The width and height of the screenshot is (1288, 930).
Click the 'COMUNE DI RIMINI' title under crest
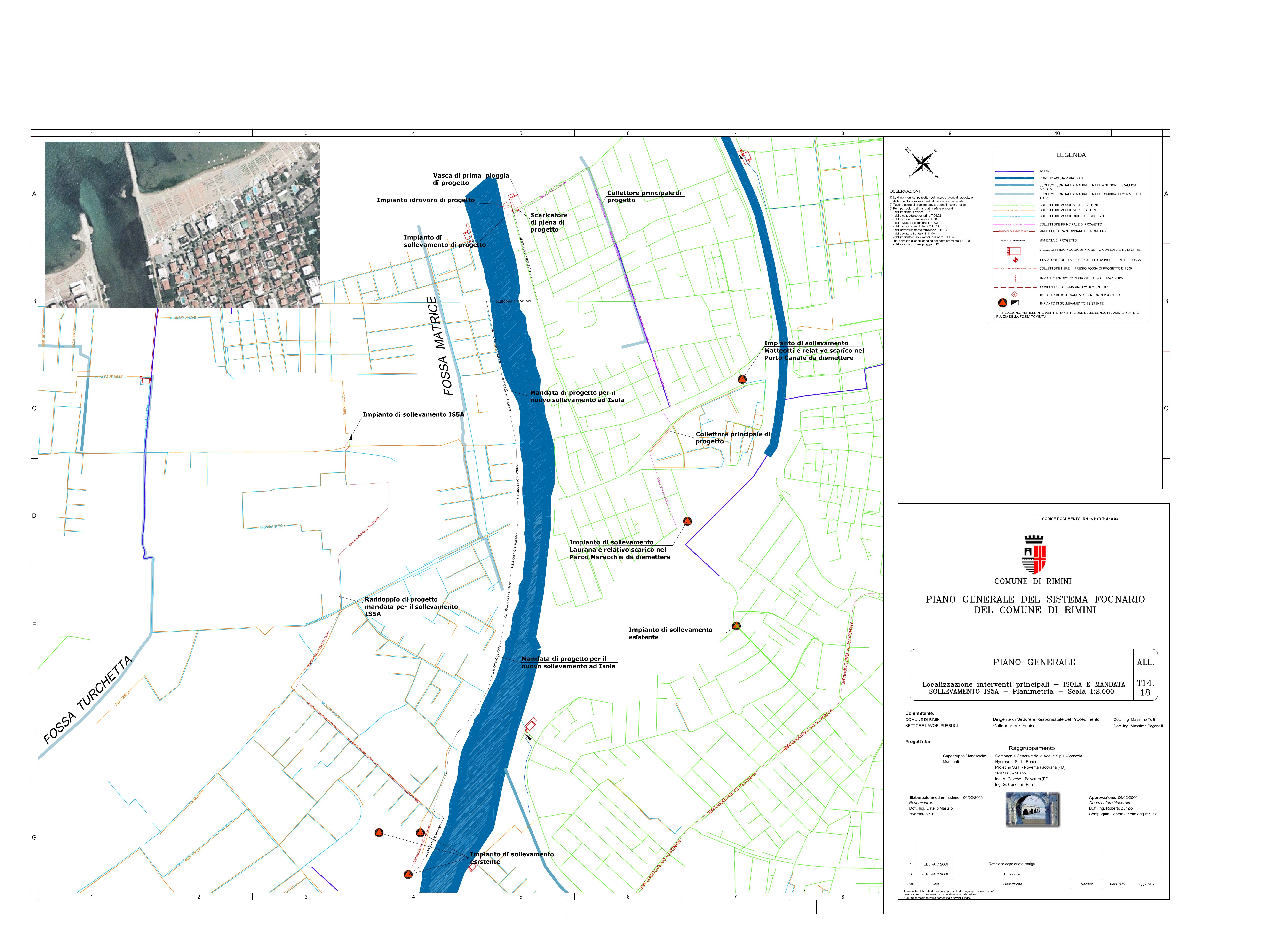(1033, 581)
